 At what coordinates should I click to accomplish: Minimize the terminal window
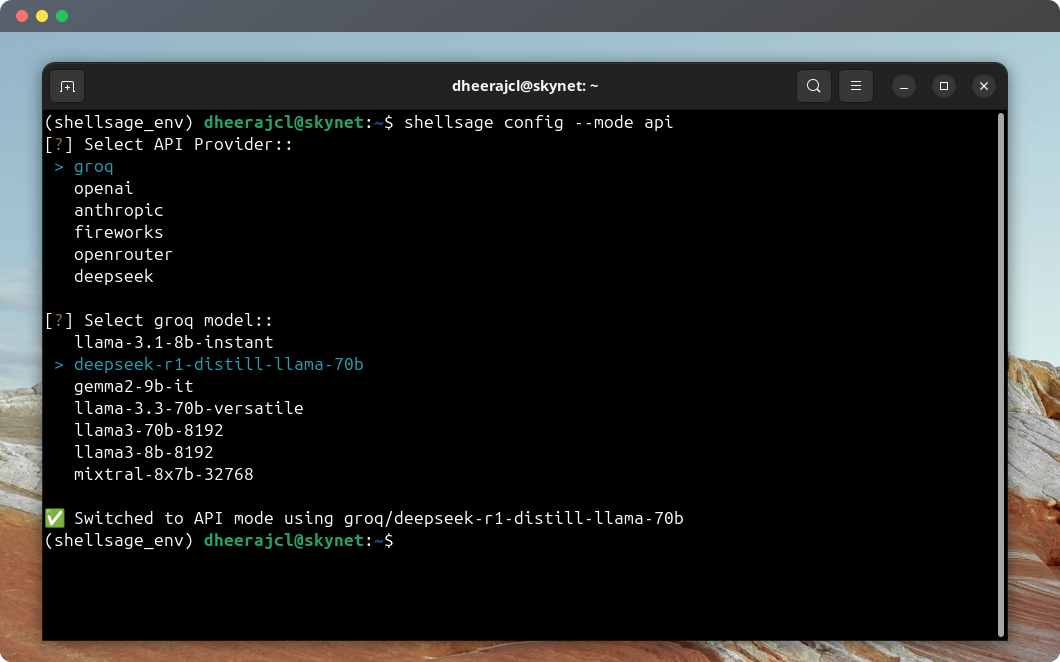[903, 87]
